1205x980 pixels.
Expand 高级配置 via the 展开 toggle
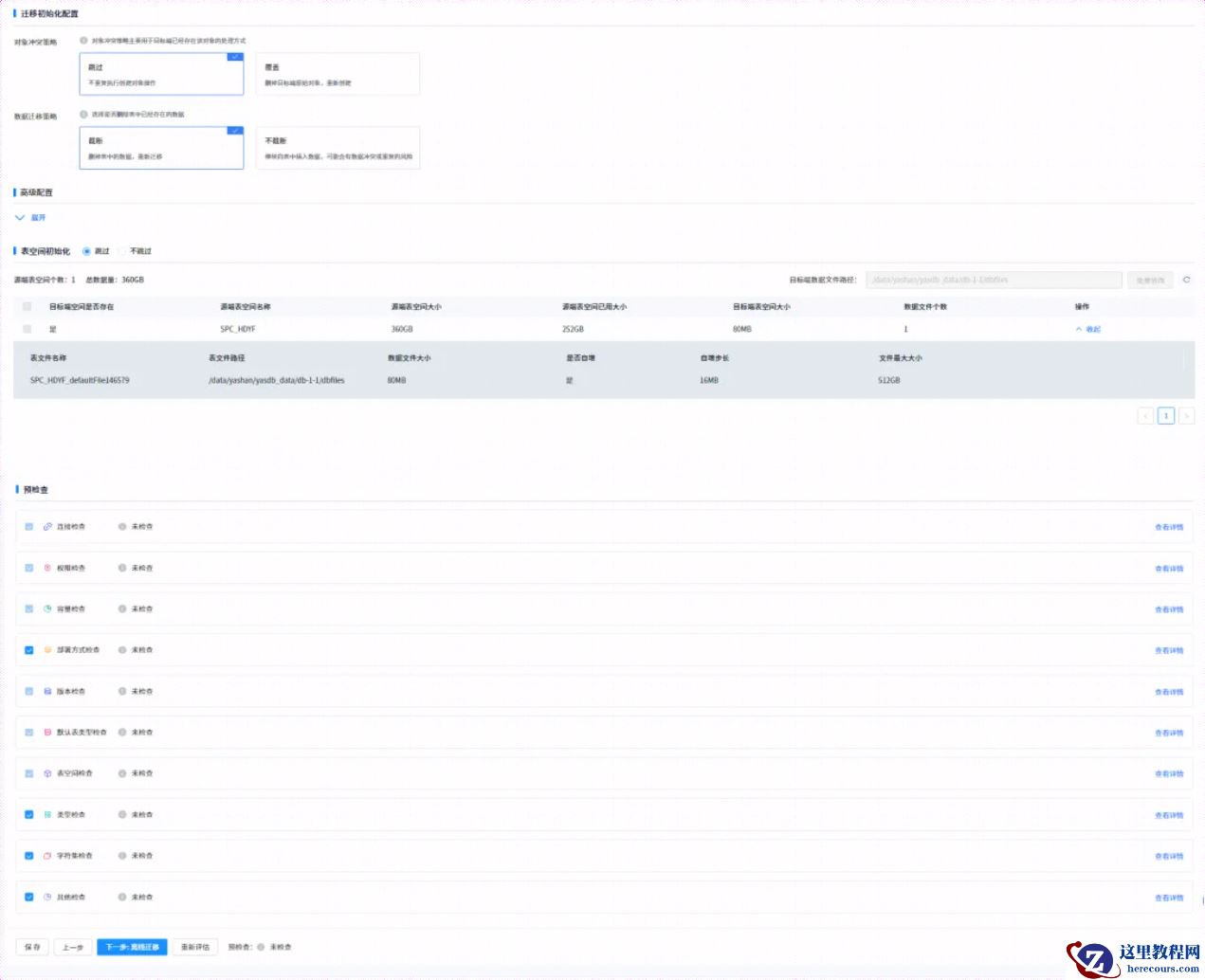30,217
